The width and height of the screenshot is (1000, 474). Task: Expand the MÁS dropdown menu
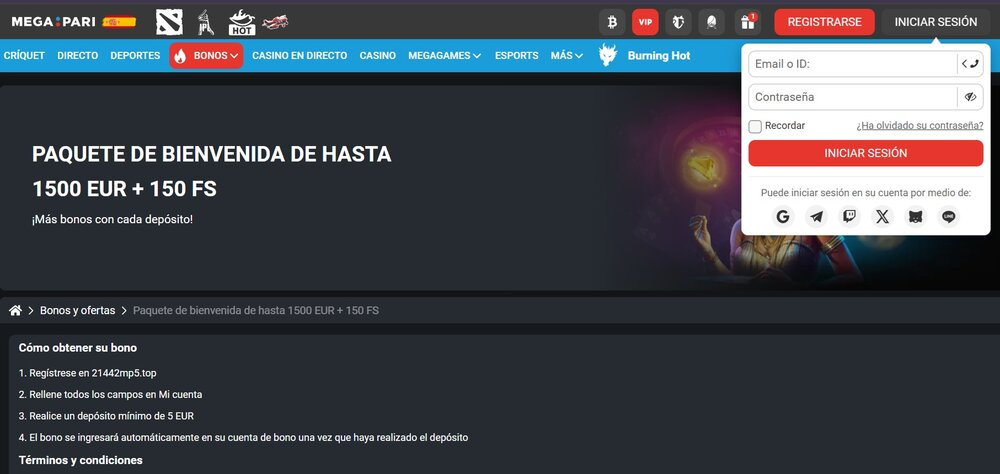(x=567, y=56)
